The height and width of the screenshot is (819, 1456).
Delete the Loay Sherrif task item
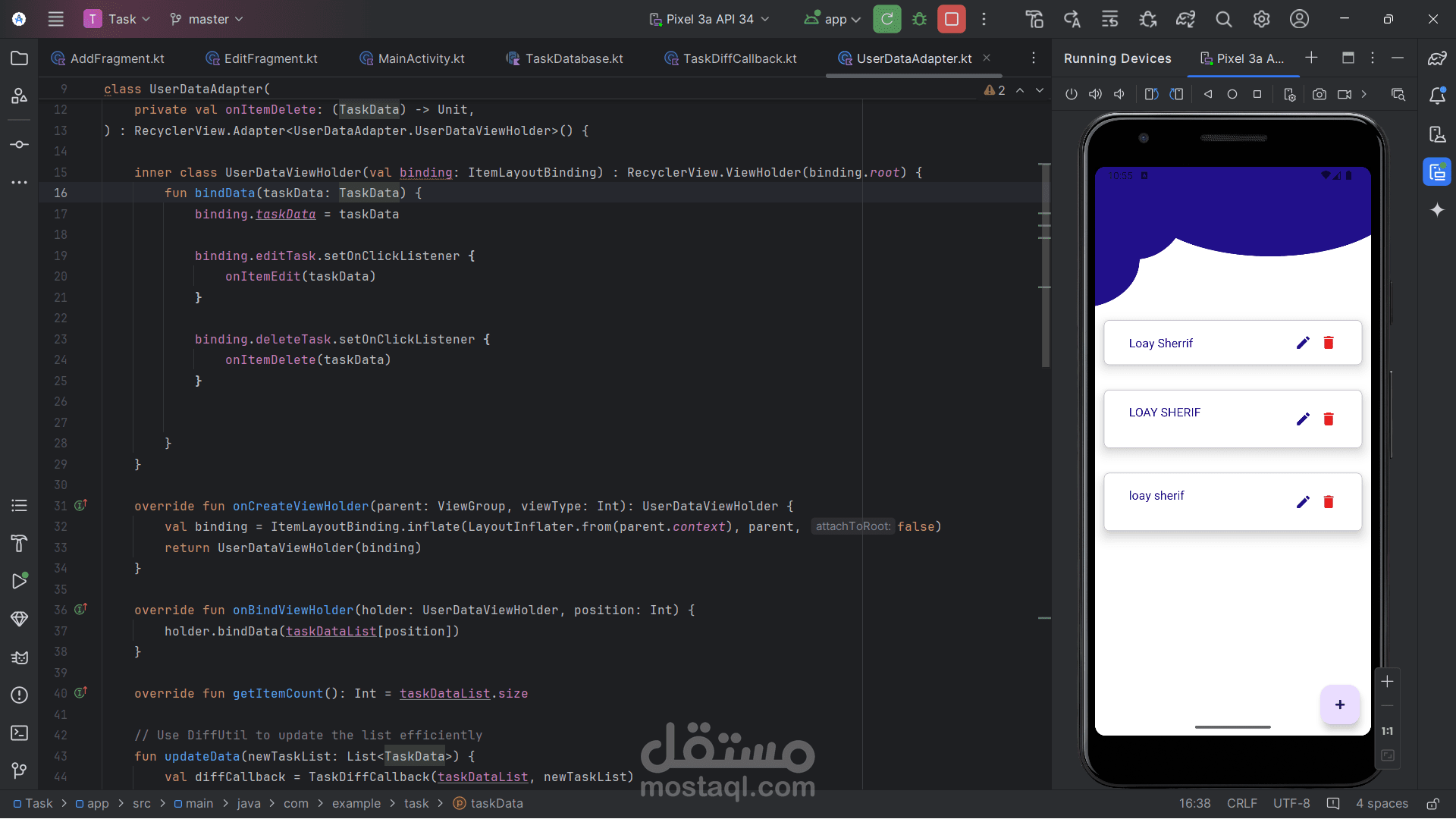[x=1328, y=343]
